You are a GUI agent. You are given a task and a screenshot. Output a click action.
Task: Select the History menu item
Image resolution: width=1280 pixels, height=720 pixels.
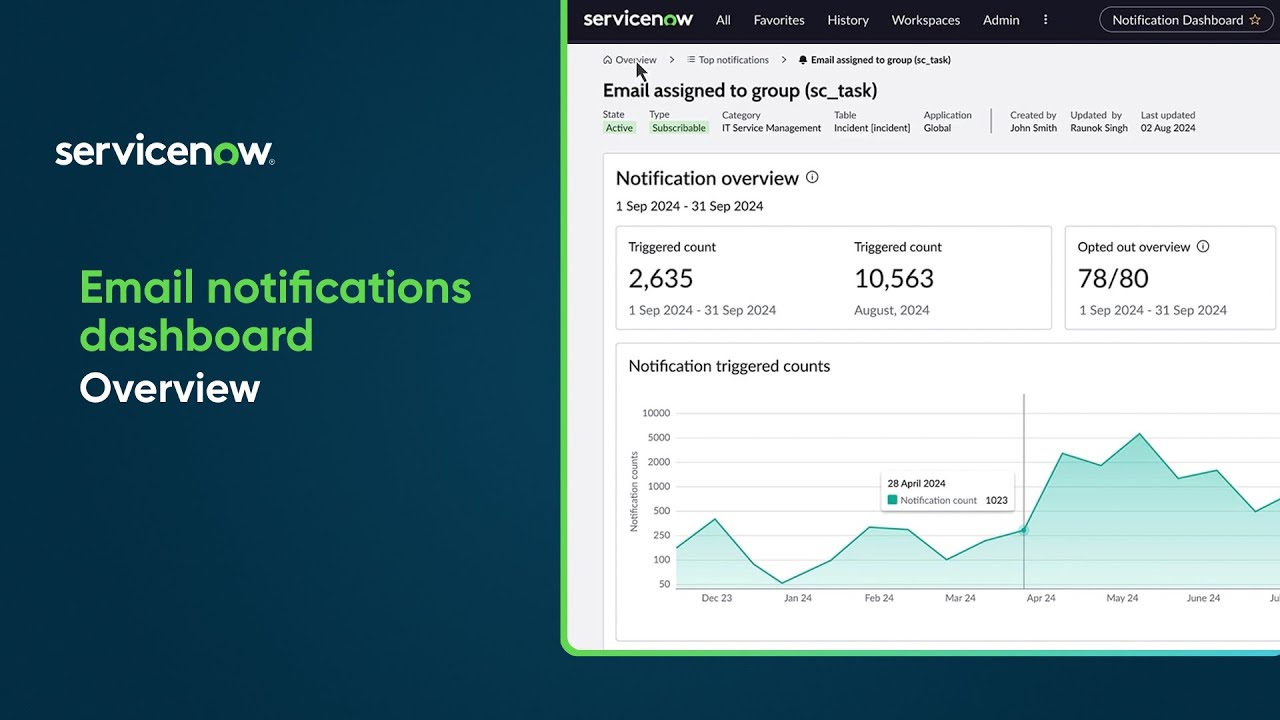click(x=847, y=19)
